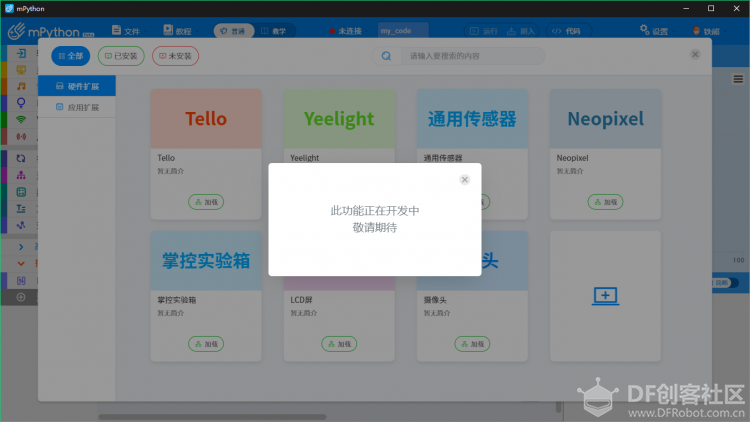
Task: Click the Yeelight extension banner
Action: (x=339, y=119)
